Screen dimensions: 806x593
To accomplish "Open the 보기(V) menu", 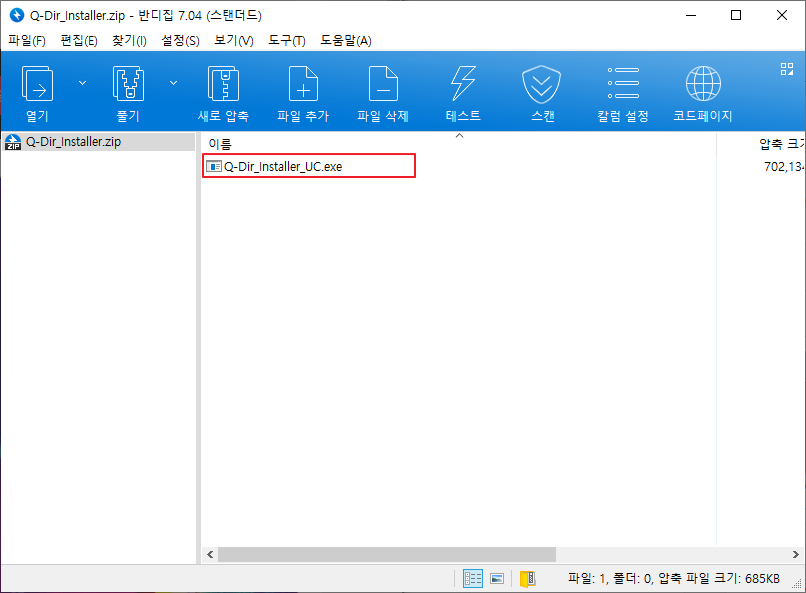I will point(234,41).
